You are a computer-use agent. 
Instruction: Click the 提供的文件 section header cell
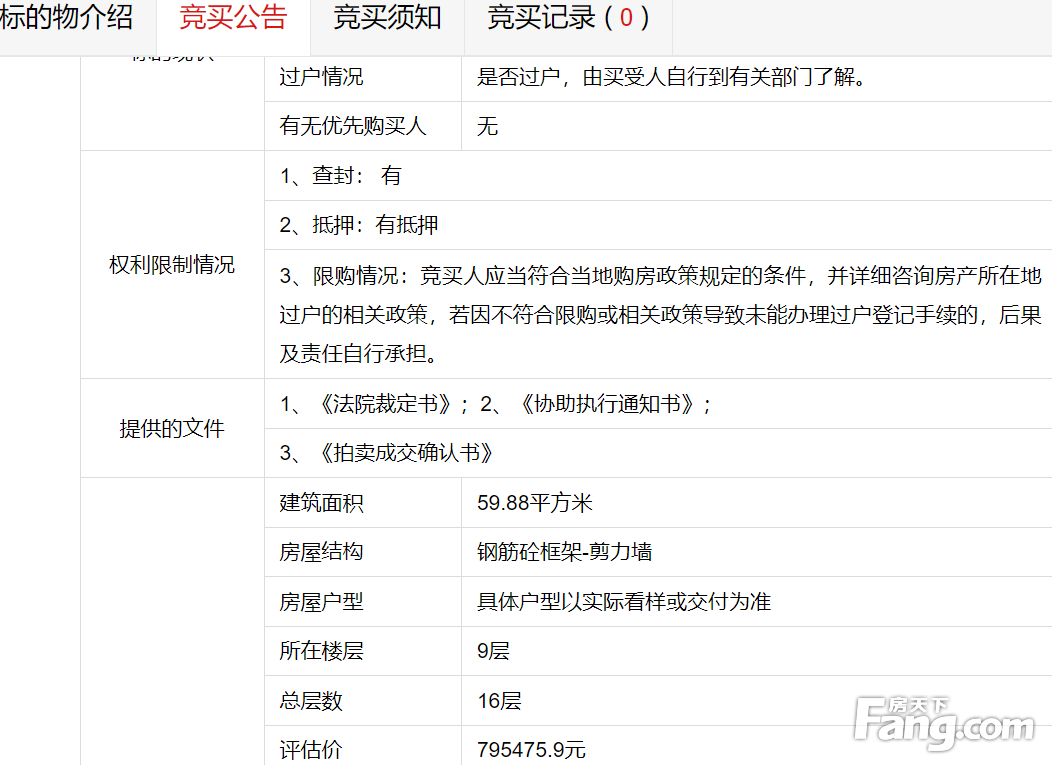(172, 429)
